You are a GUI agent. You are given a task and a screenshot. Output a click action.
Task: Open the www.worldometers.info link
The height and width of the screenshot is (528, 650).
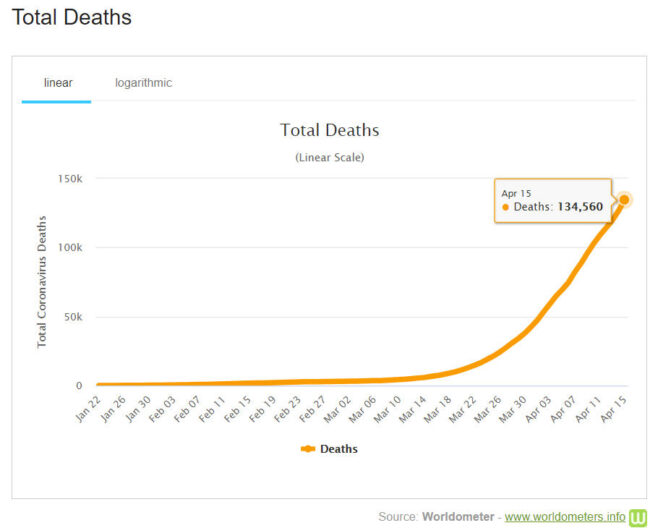click(564, 517)
